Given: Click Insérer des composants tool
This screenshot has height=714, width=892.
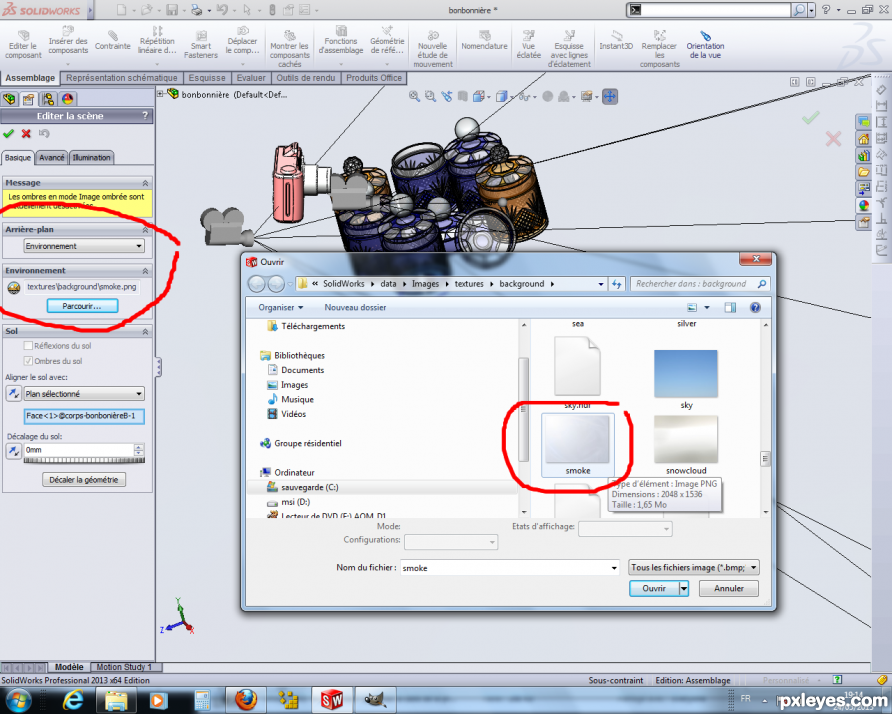Looking at the screenshot, I should 68,41.
